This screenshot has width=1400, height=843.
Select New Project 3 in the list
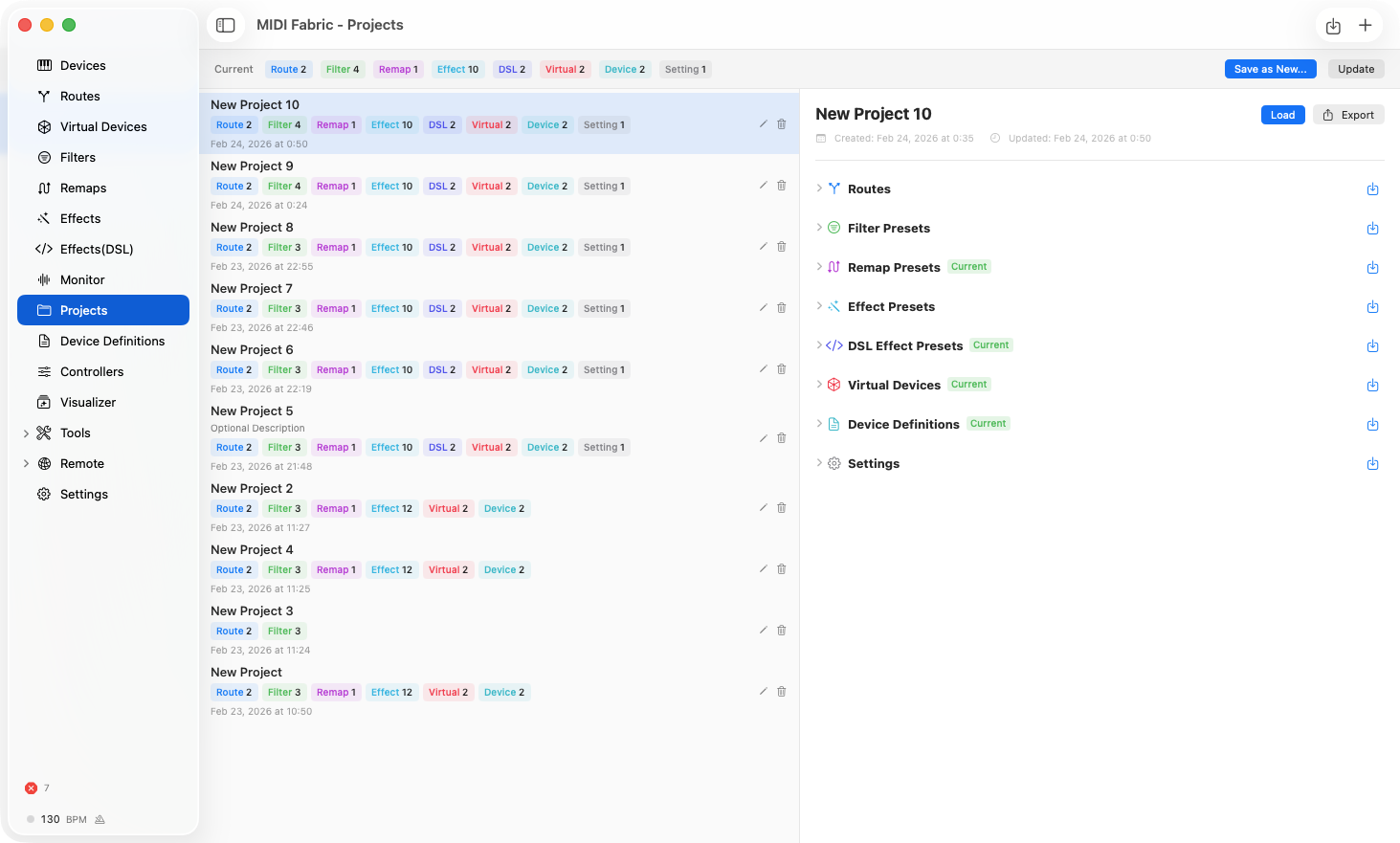pyautogui.click(x=499, y=630)
